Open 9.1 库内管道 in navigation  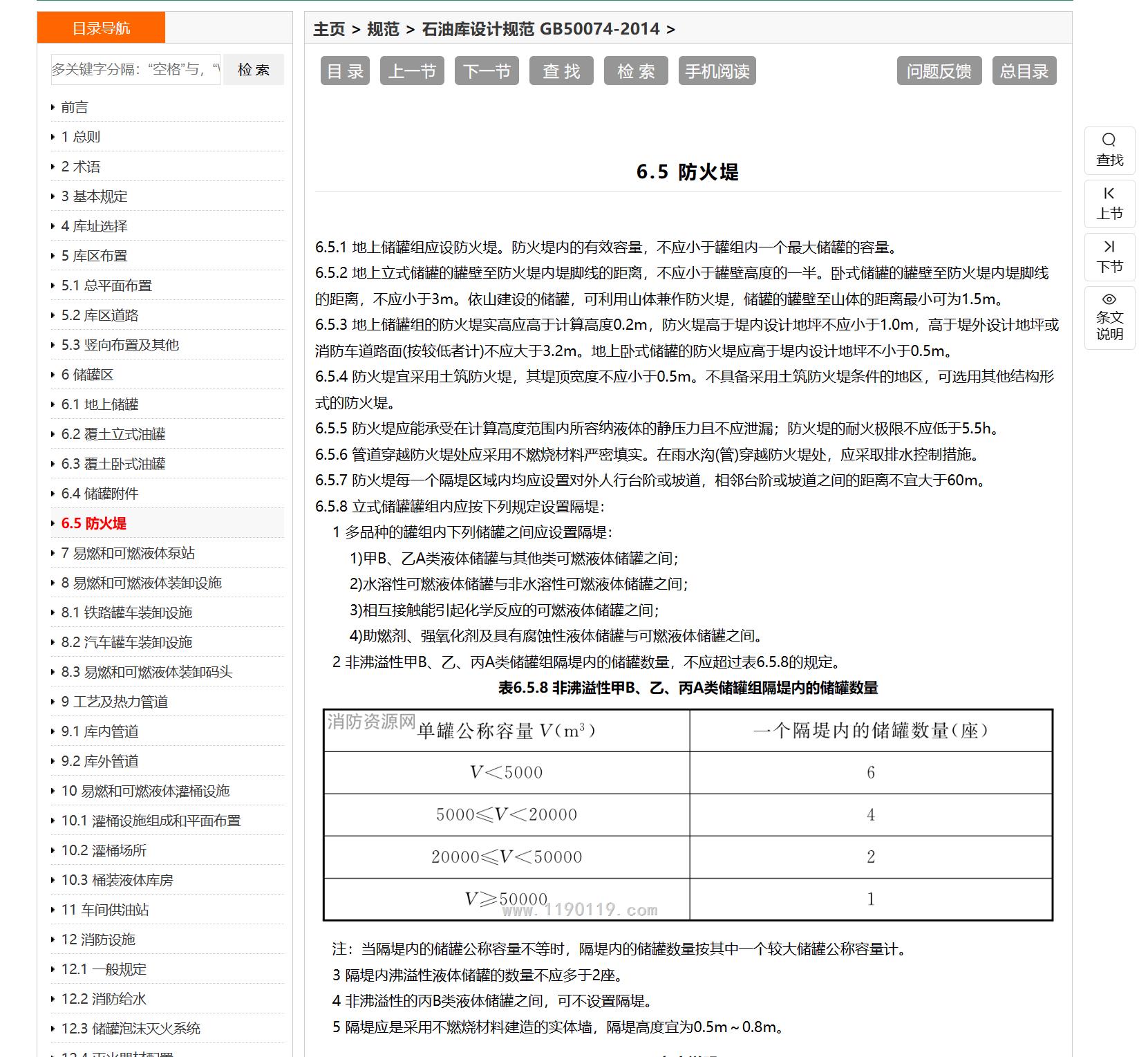[x=100, y=731]
